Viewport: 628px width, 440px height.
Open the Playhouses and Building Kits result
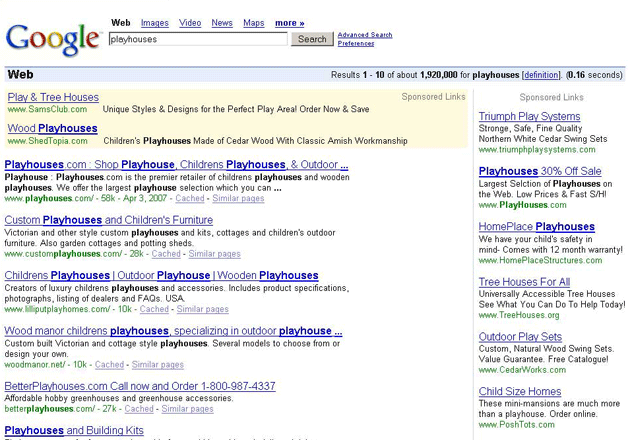click(x=74, y=430)
